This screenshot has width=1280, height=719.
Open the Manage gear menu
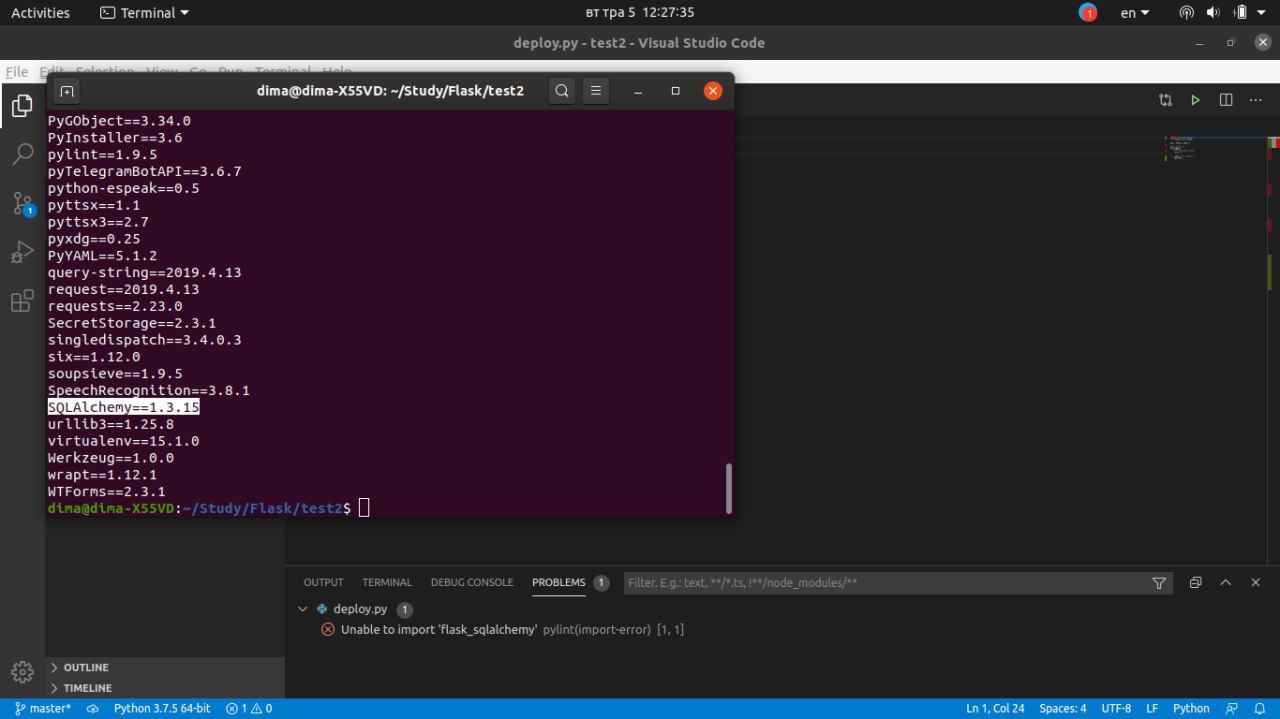click(x=22, y=671)
